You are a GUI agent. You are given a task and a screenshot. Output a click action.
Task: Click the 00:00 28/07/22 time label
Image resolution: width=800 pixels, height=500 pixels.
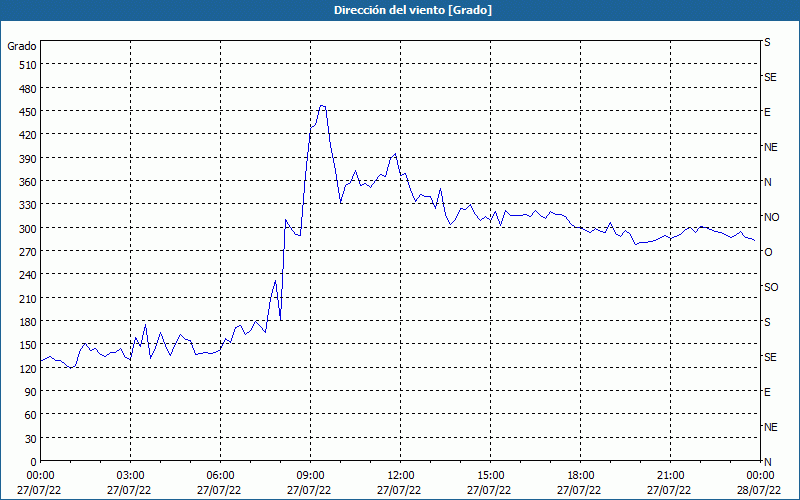760,483
